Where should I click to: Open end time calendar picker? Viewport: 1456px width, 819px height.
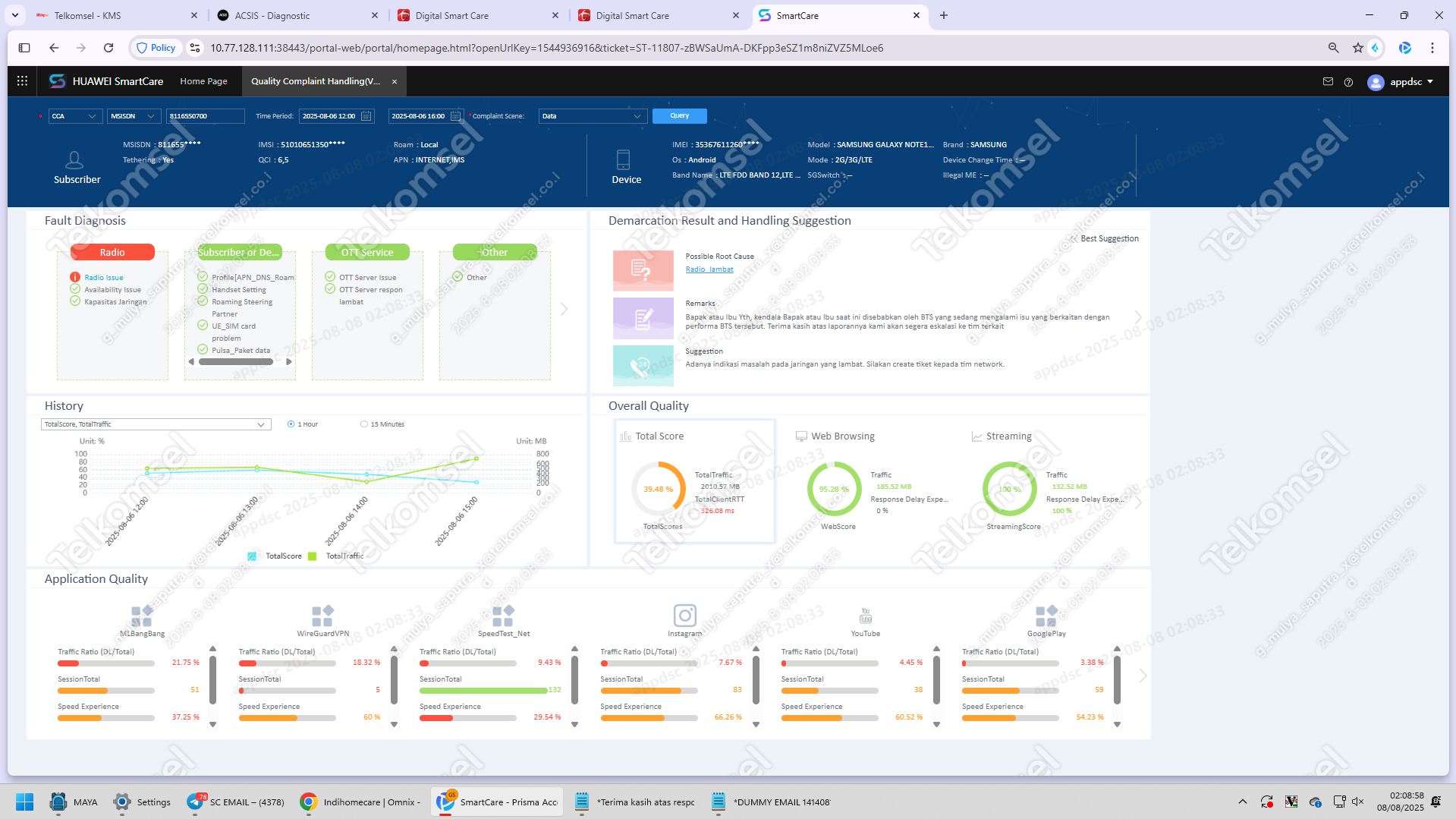[x=455, y=116]
